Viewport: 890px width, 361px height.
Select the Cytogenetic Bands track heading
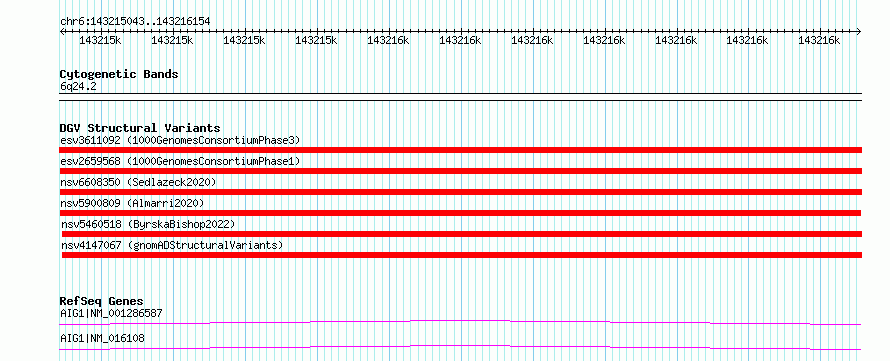[119, 74]
